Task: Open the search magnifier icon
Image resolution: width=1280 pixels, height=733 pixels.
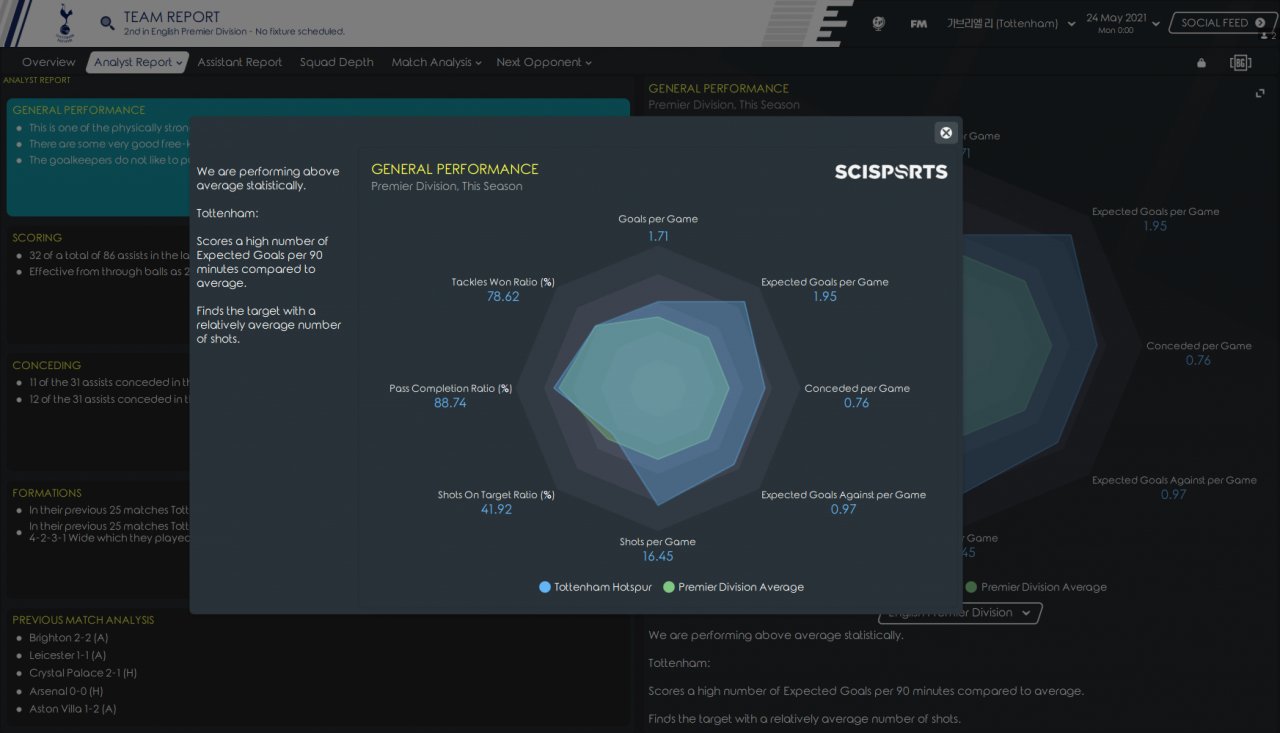Action: pyautogui.click(x=107, y=23)
